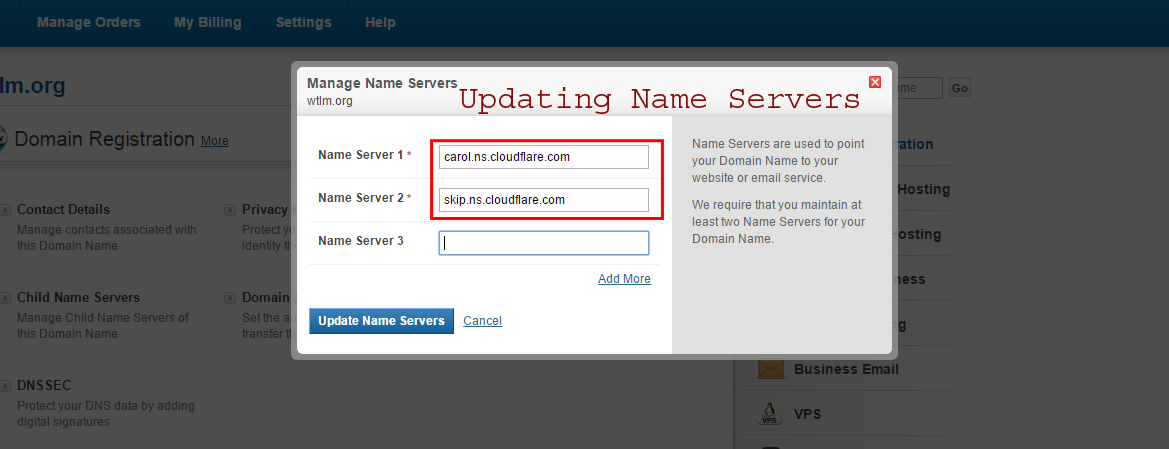Click the Domain Registration globe icon
Viewport: 1169px width, 449px height.
[3, 139]
